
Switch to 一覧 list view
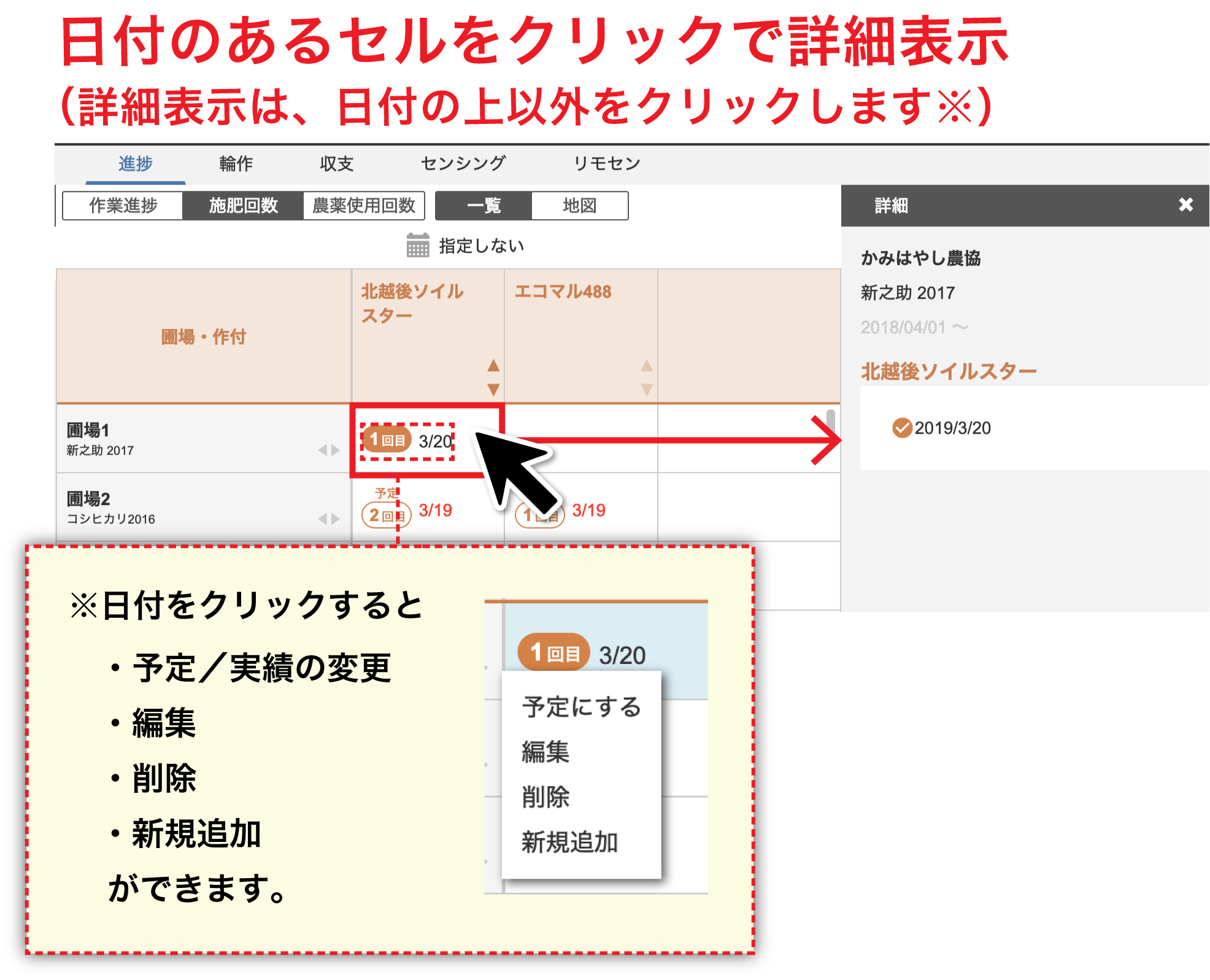point(484,206)
